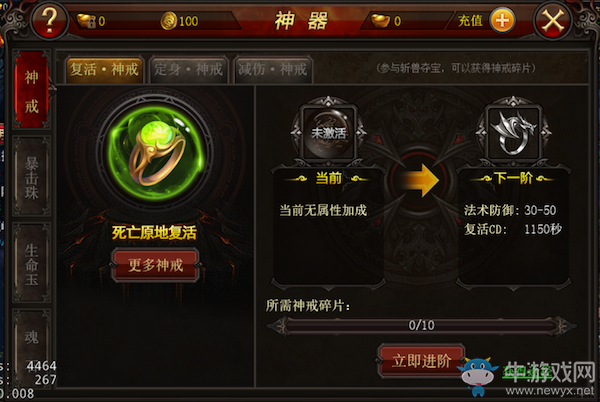This screenshot has height=402, width=600.
Task: Switch to the 定身·神戒 tab
Action: [x=189, y=69]
